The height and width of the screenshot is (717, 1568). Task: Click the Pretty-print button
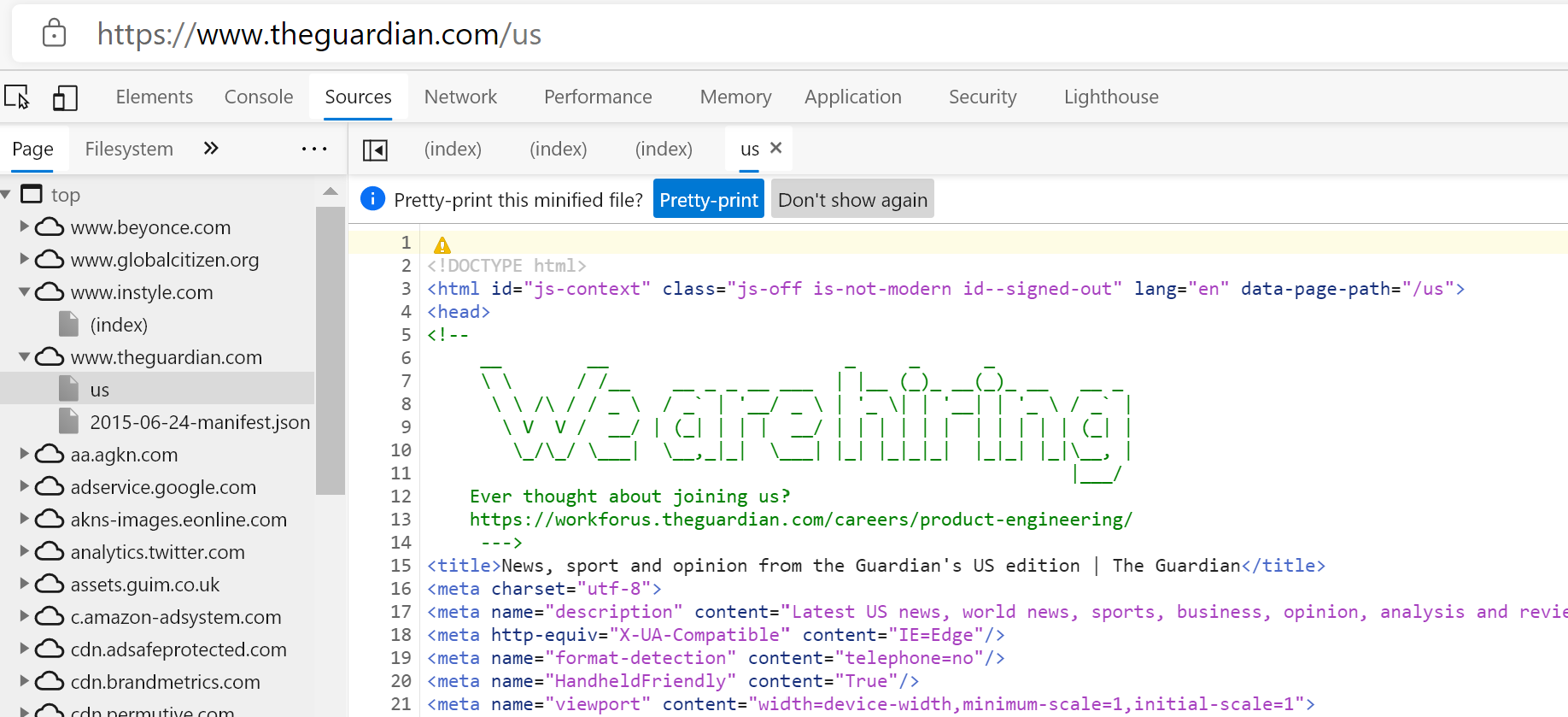pyautogui.click(x=709, y=199)
